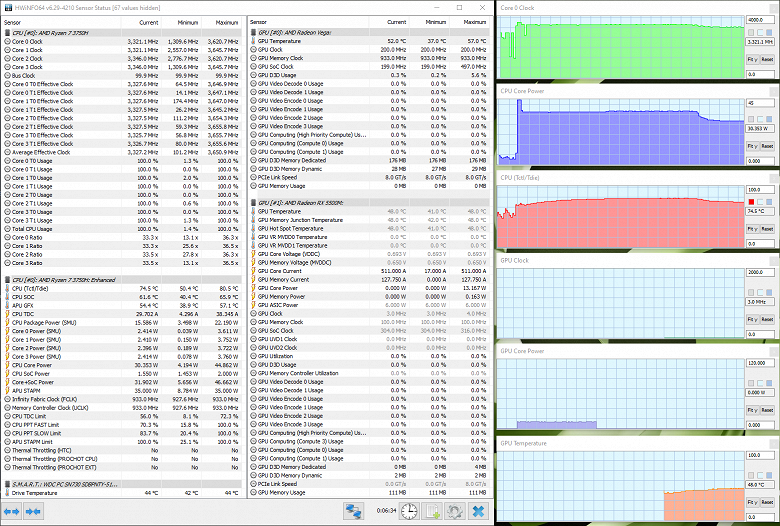
Task: Click the lightning icon beside CPU TDC row
Action: pyautogui.click(x=7, y=314)
